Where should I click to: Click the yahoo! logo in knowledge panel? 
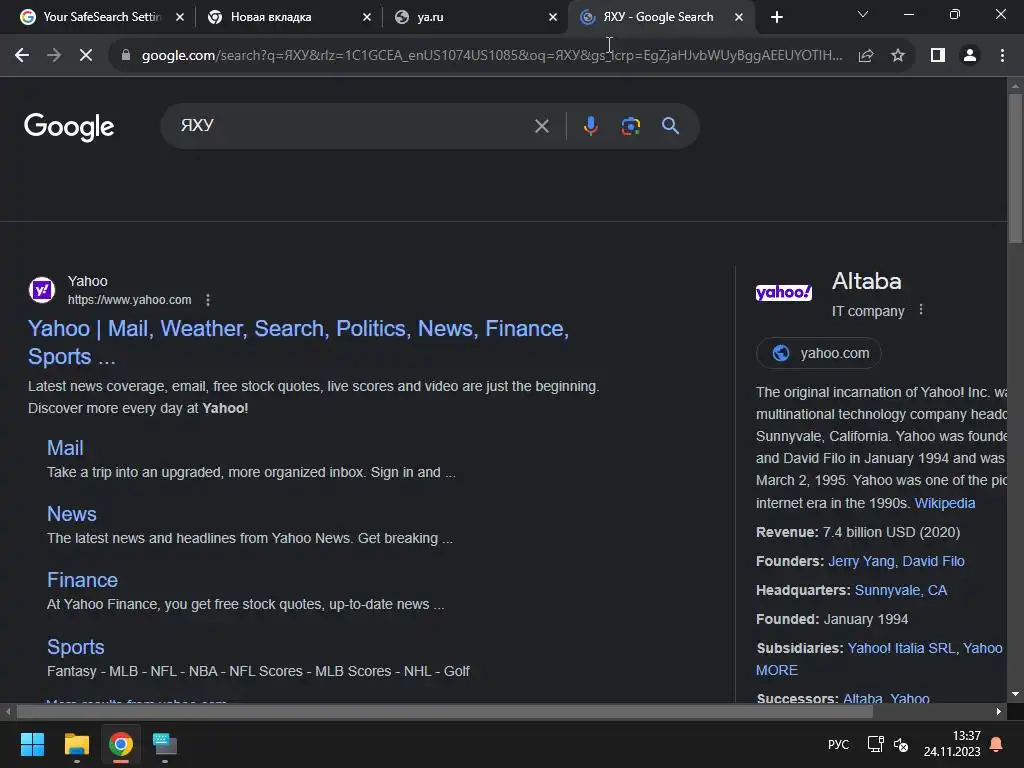coord(784,292)
